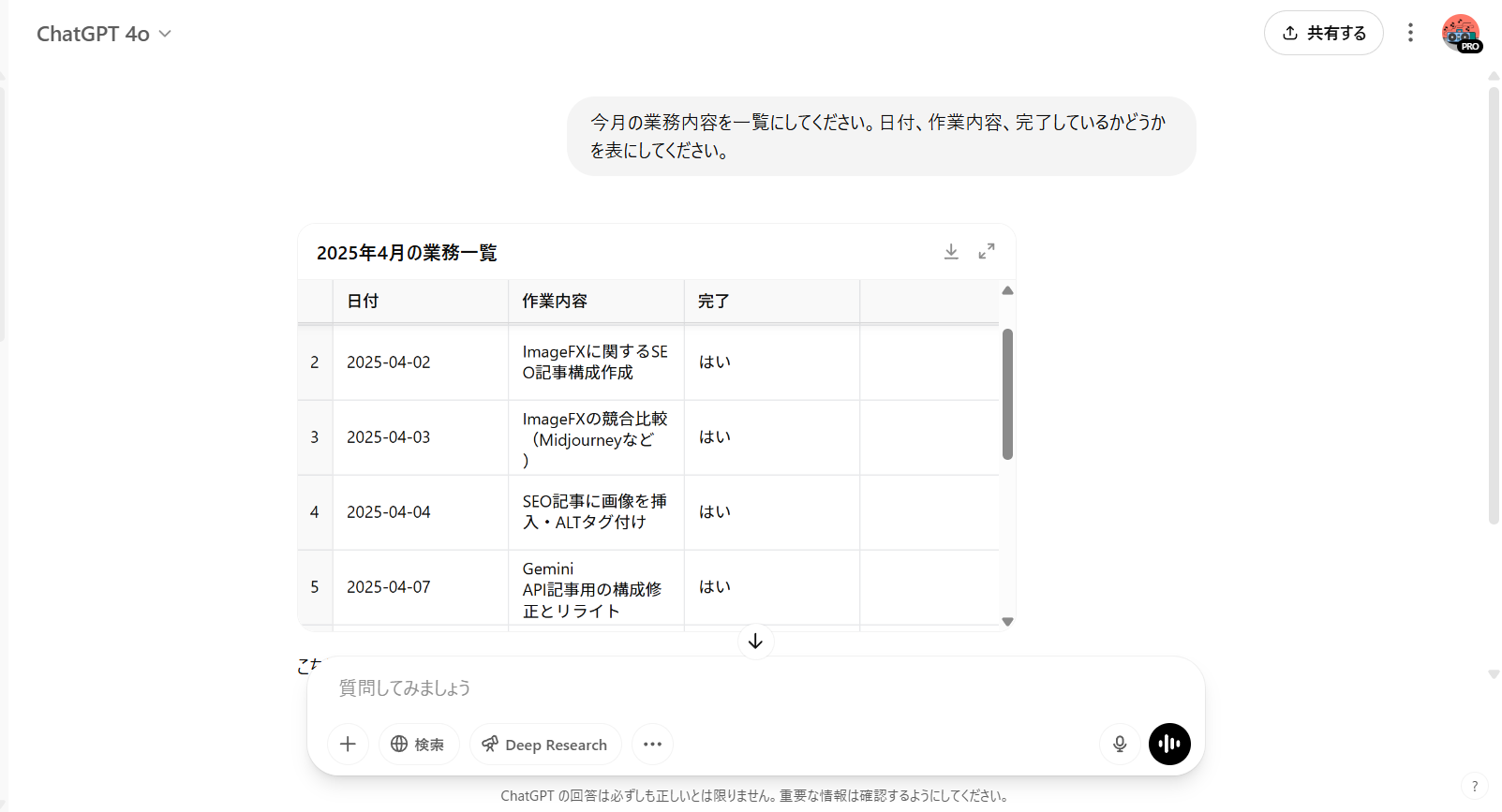
Task: Open more tools ellipsis in composer
Action: [x=652, y=744]
